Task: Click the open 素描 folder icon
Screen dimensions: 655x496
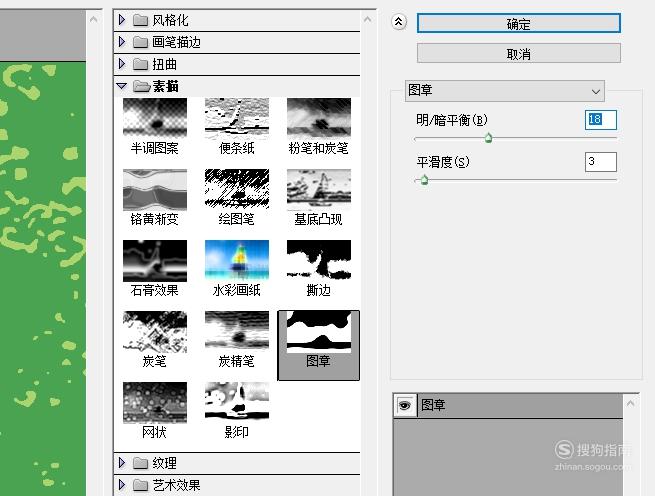Action: (x=141, y=86)
